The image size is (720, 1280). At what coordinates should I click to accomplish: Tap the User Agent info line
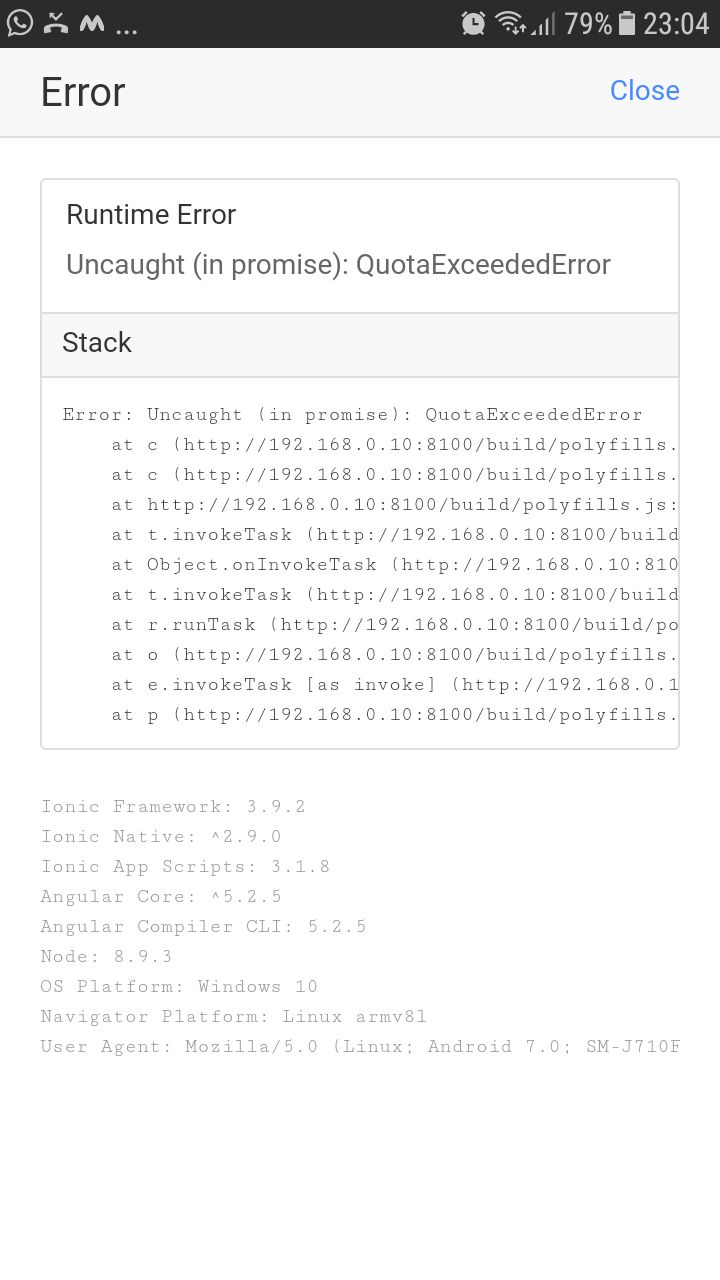pos(360,1047)
